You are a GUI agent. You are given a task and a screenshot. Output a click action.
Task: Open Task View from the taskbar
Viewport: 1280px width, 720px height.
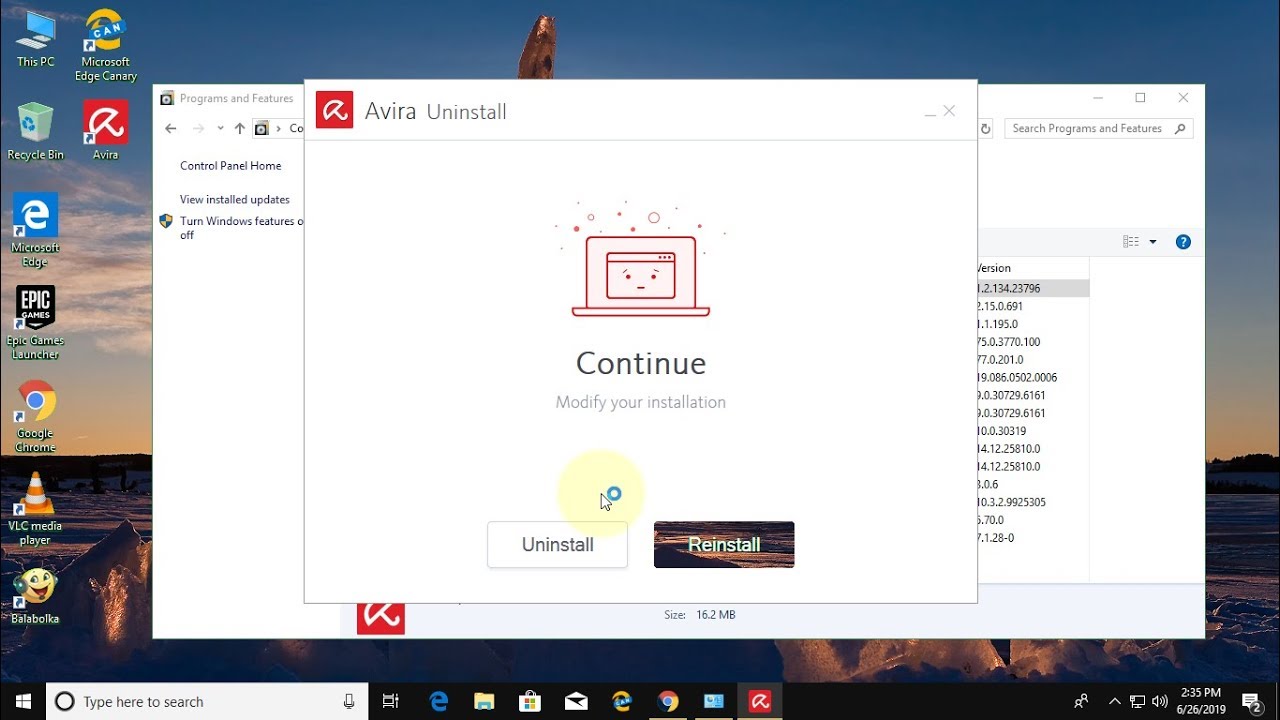[391, 701]
